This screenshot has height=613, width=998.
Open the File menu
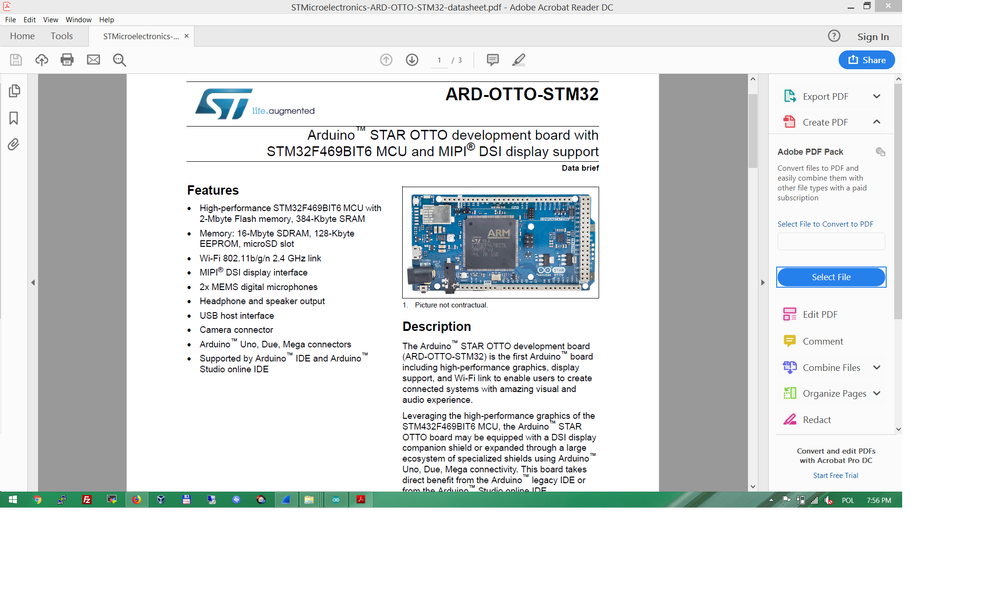10,20
